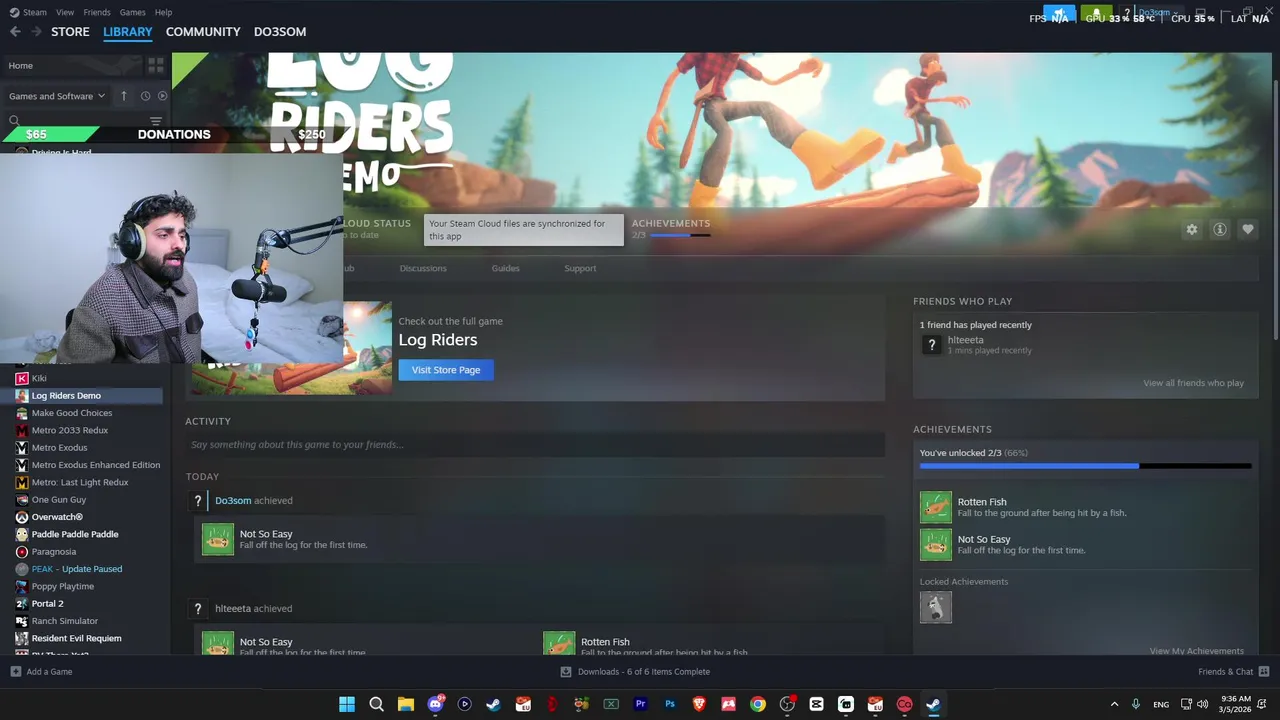Open the COMMUNITY tab
1280x720 pixels.
point(203,32)
